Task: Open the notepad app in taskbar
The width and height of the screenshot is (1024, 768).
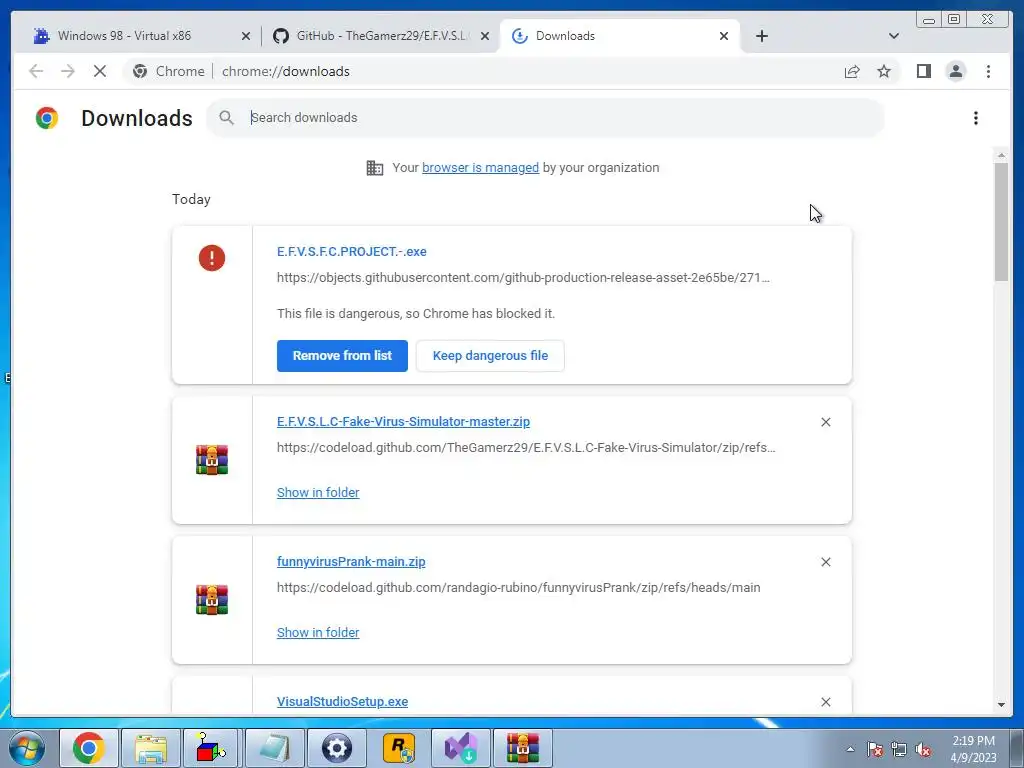Action: tap(274, 748)
